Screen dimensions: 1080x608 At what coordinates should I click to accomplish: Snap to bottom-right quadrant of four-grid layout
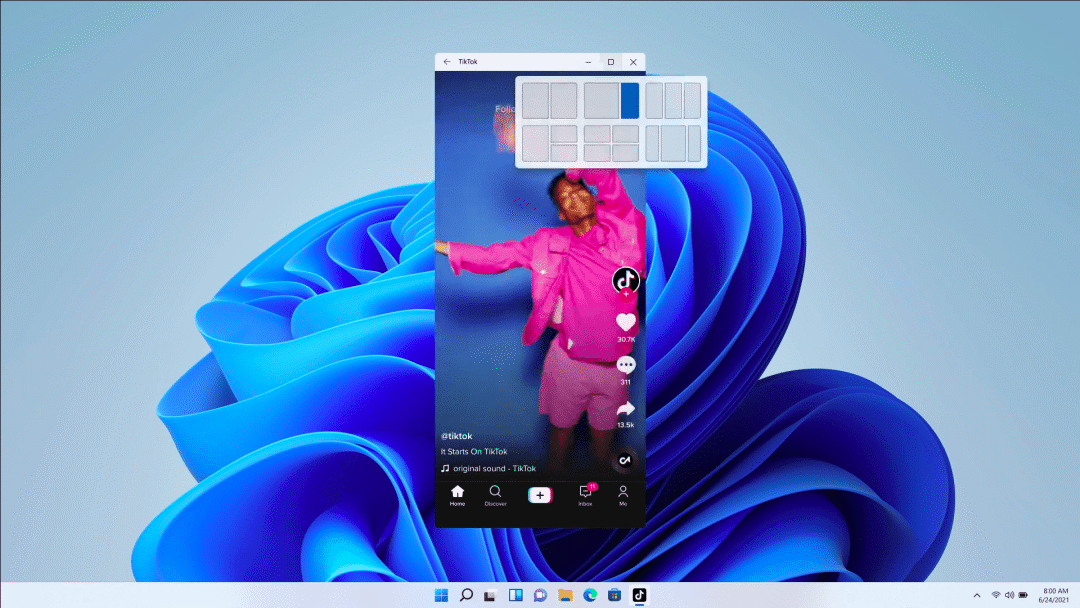pos(626,153)
